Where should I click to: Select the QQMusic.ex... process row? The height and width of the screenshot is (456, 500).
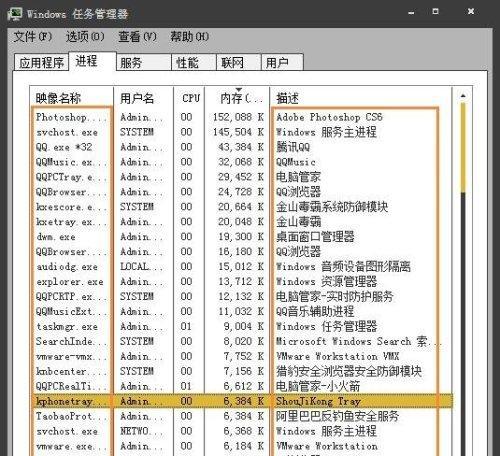(241, 162)
